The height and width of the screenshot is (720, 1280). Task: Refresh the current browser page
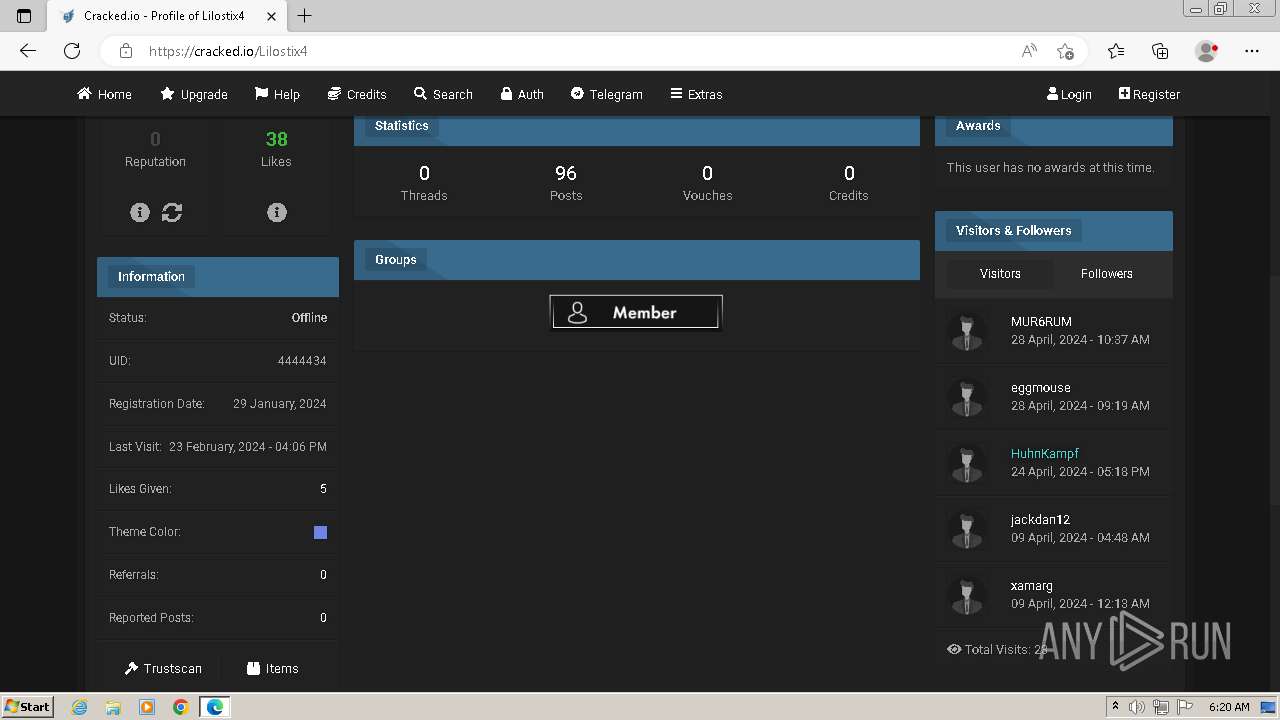point(72,51)
